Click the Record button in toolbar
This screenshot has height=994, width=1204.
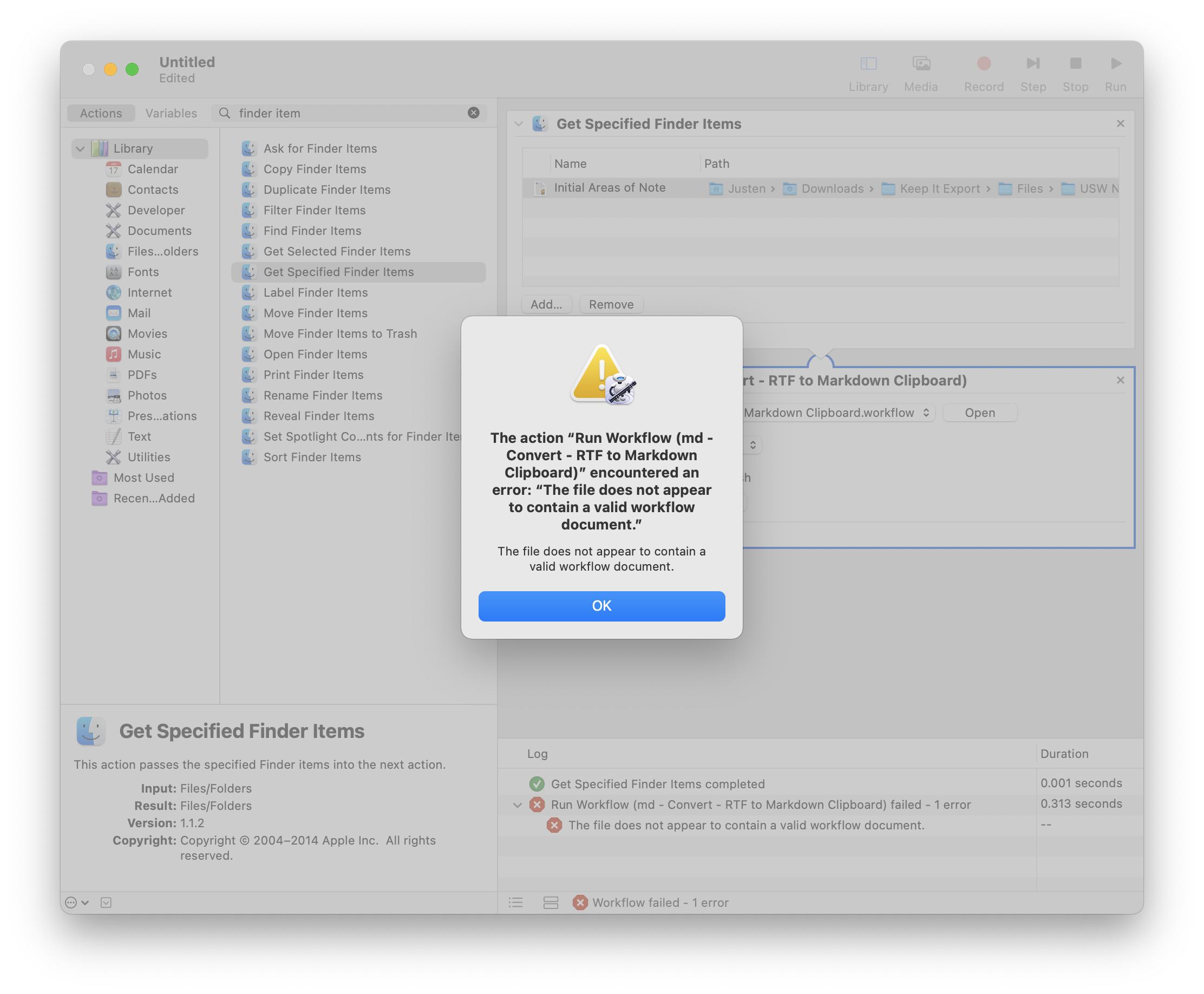coord(984,63)
